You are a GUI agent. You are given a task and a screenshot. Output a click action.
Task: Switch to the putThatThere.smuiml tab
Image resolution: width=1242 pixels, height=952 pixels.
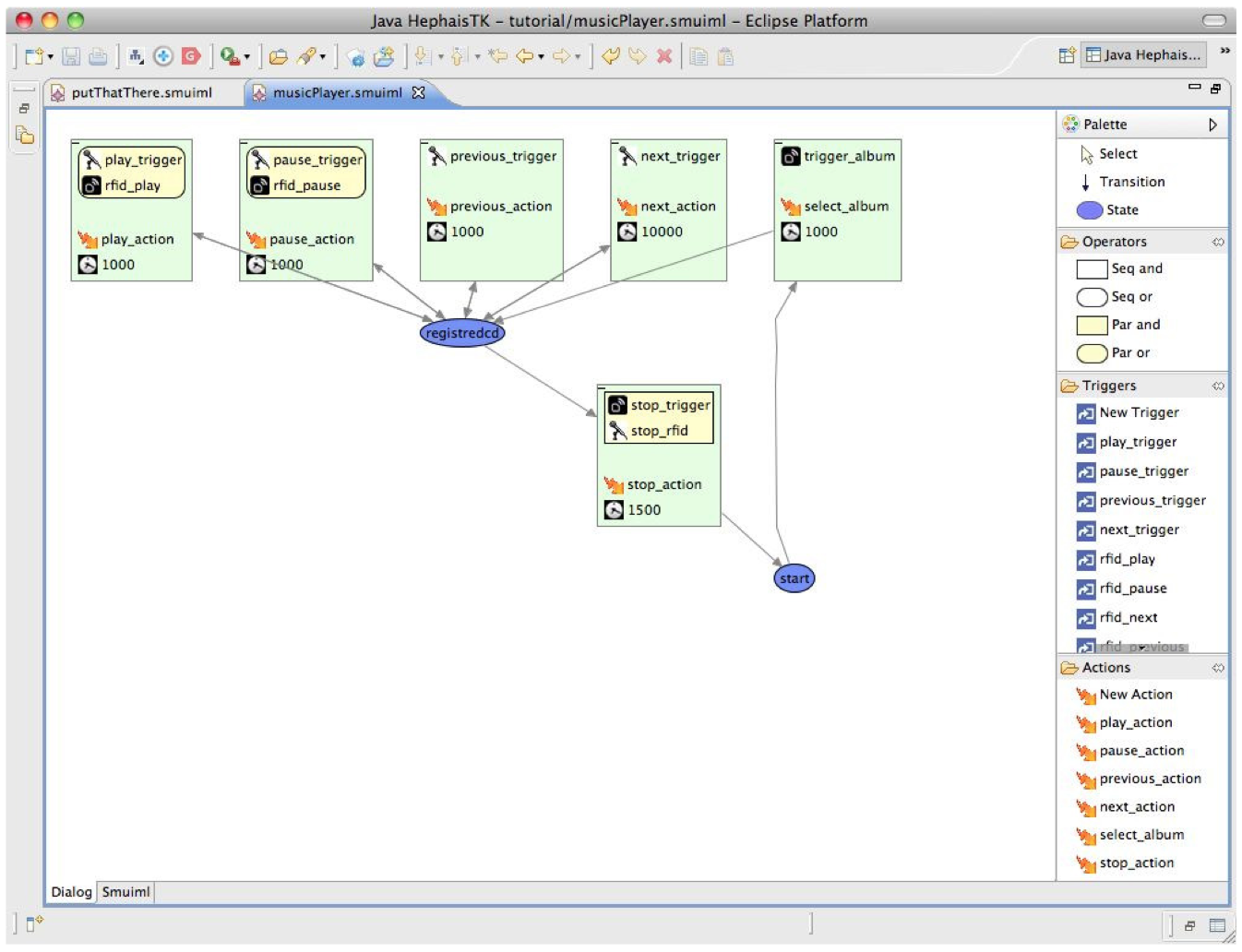point(141,92)
